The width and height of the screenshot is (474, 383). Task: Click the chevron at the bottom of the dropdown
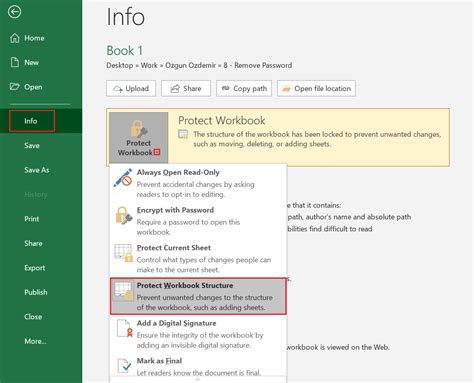click(x=198, y=379)
